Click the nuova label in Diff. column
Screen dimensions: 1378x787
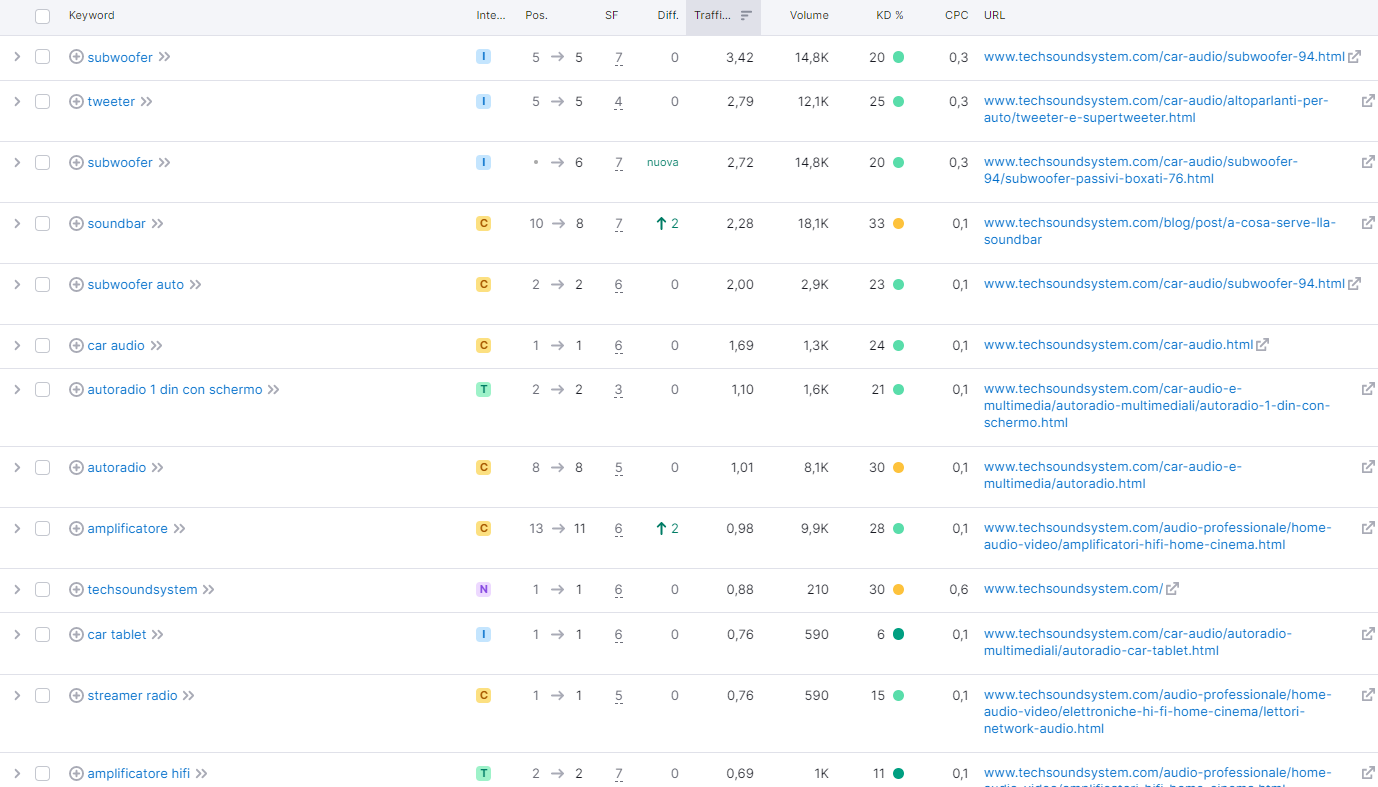[x=662, y=162]
